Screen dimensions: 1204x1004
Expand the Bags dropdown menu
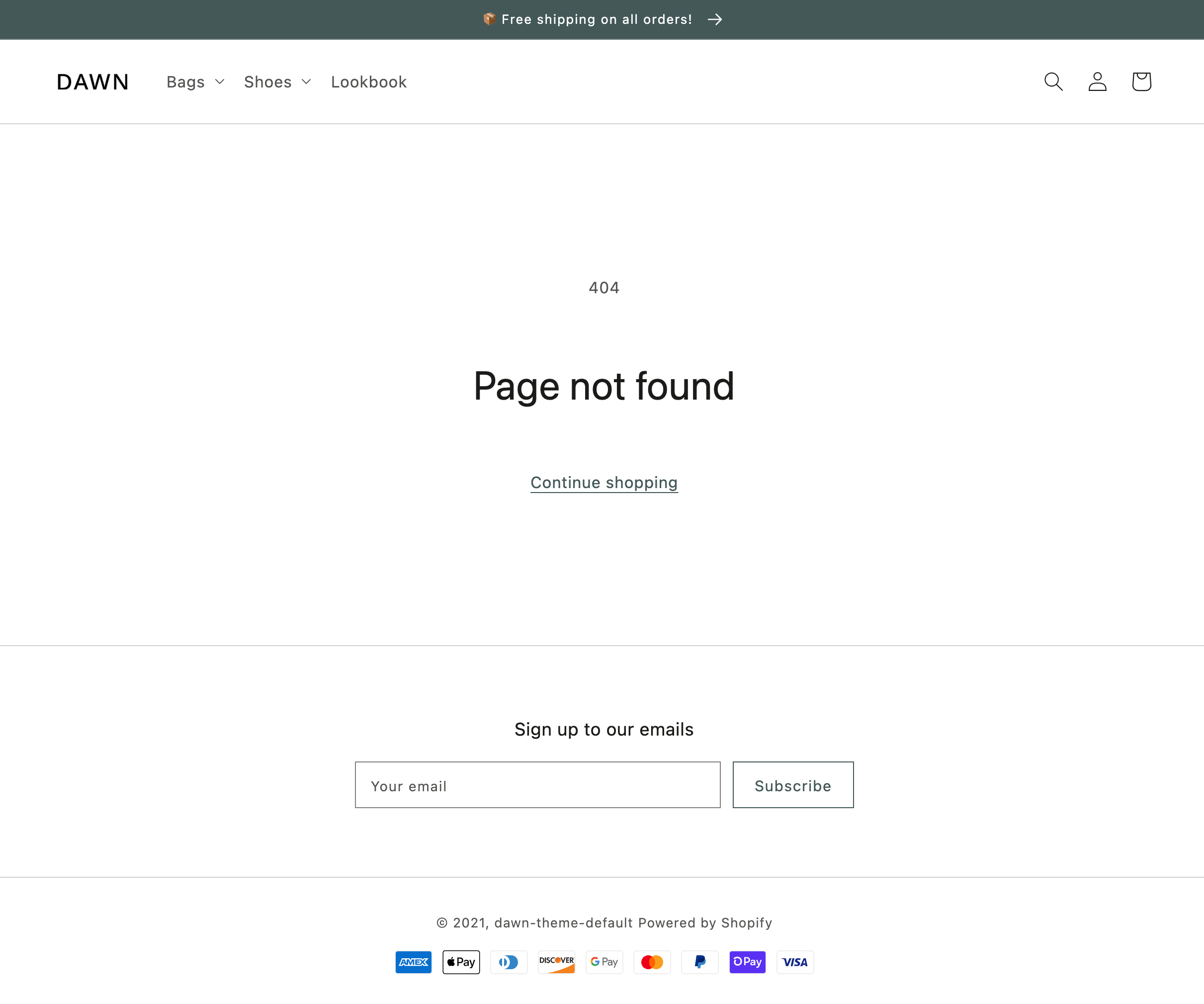click(x=195, y=82)
